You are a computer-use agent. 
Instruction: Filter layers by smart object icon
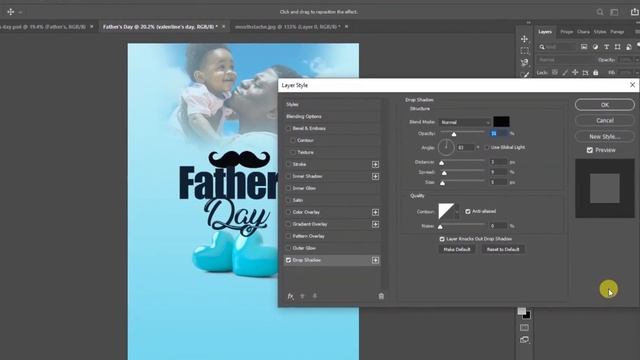pos(629,47)
